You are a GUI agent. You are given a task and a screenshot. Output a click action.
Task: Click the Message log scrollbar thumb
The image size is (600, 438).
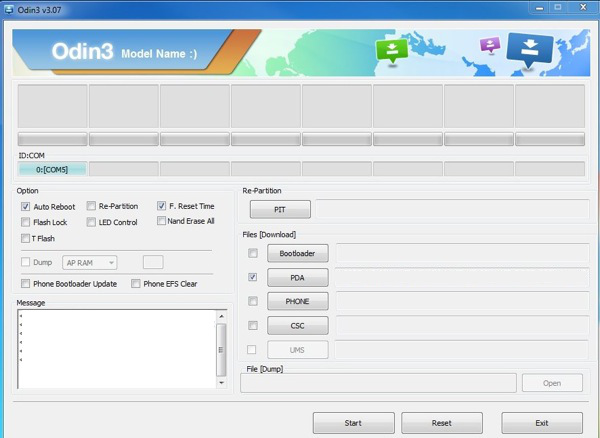click(x=221, y=350)
